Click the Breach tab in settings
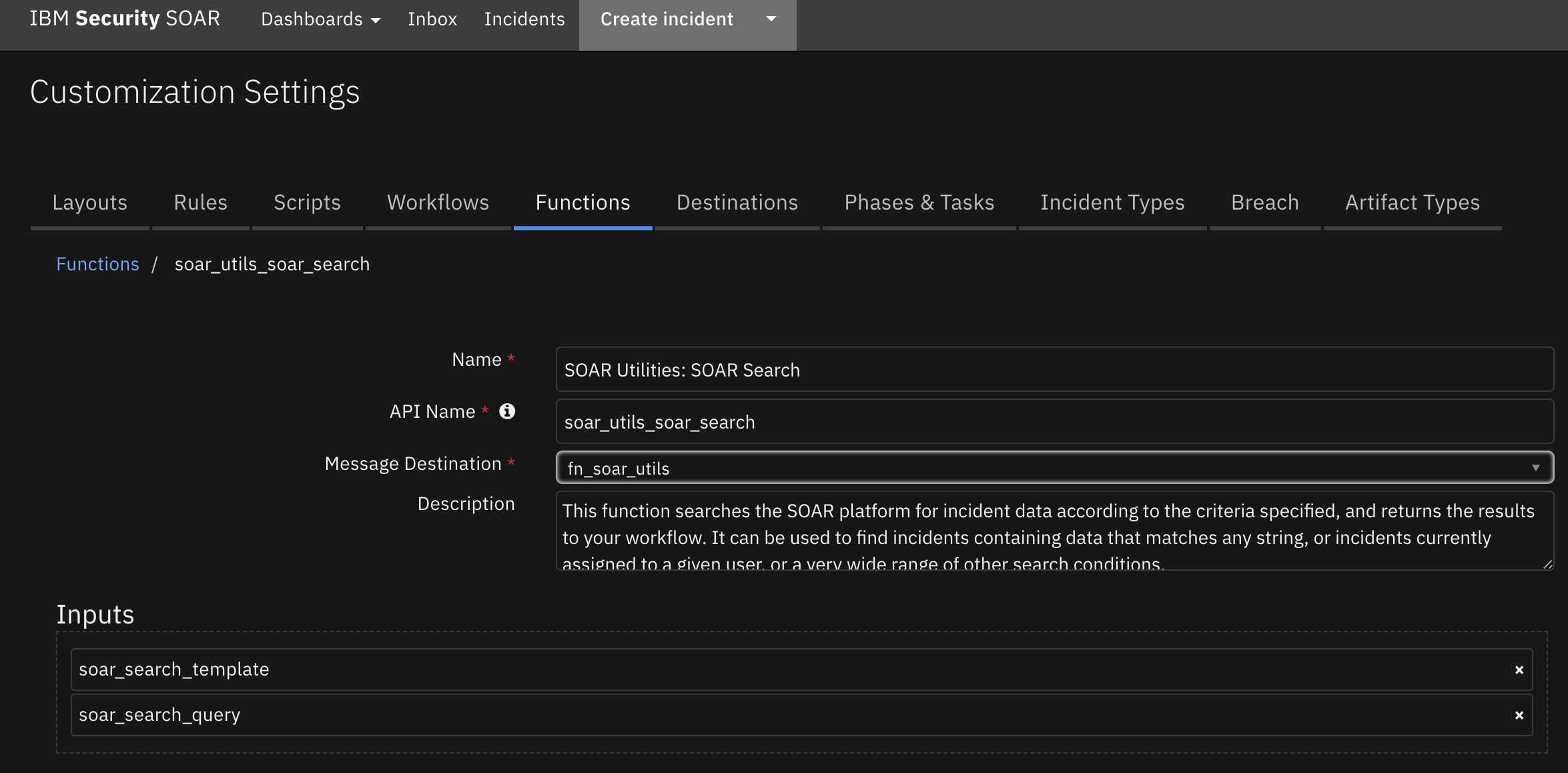1568x773 pixels. point(1264,201)
